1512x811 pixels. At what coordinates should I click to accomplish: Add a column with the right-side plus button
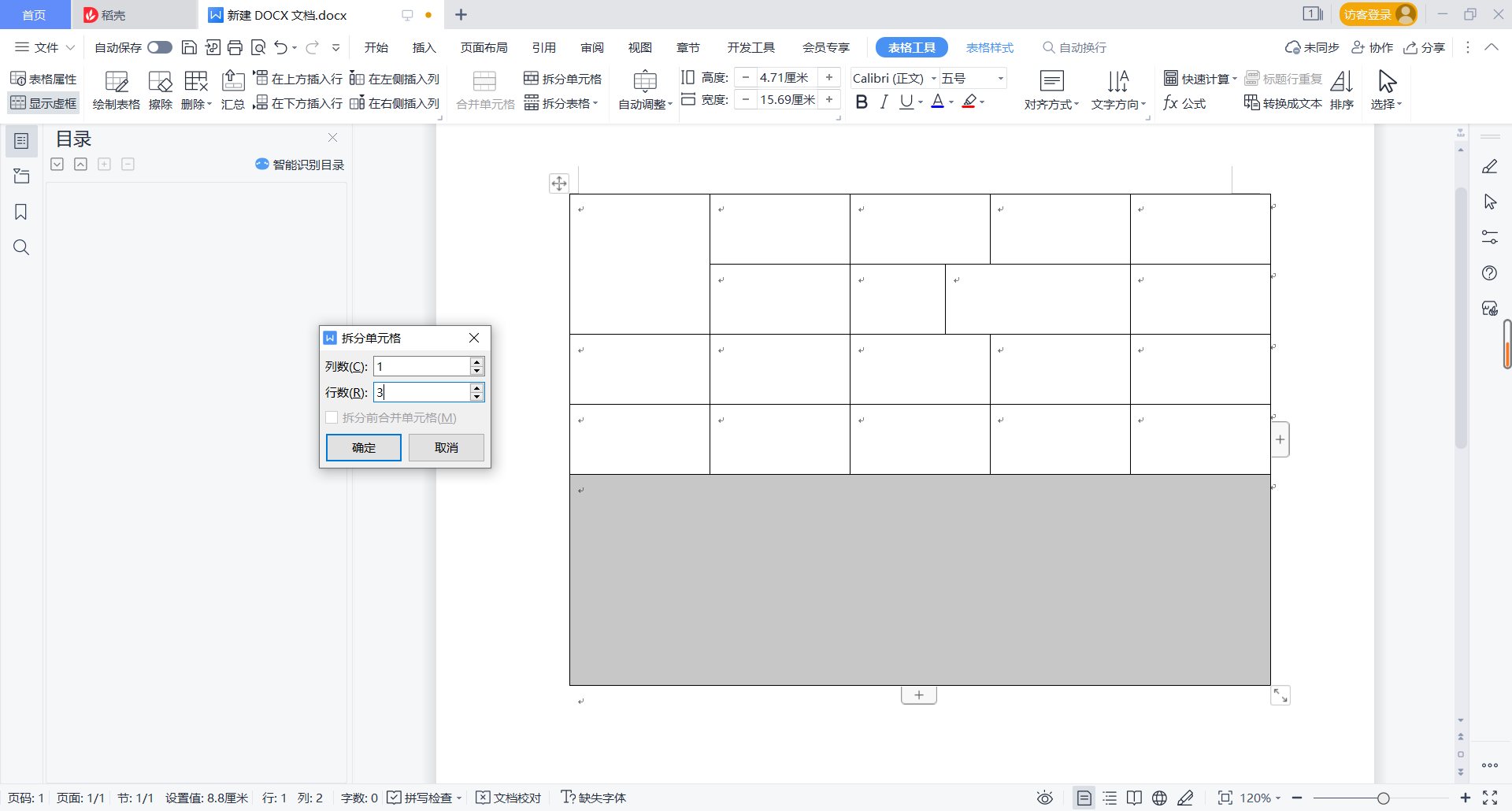[1280, 439]
